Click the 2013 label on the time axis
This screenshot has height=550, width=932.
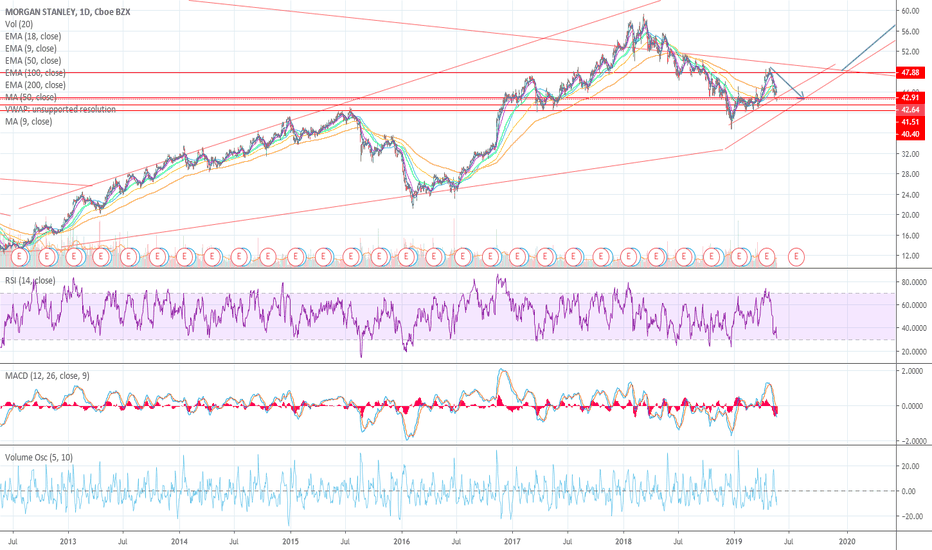pyautogui.click(x=68, y=542)
